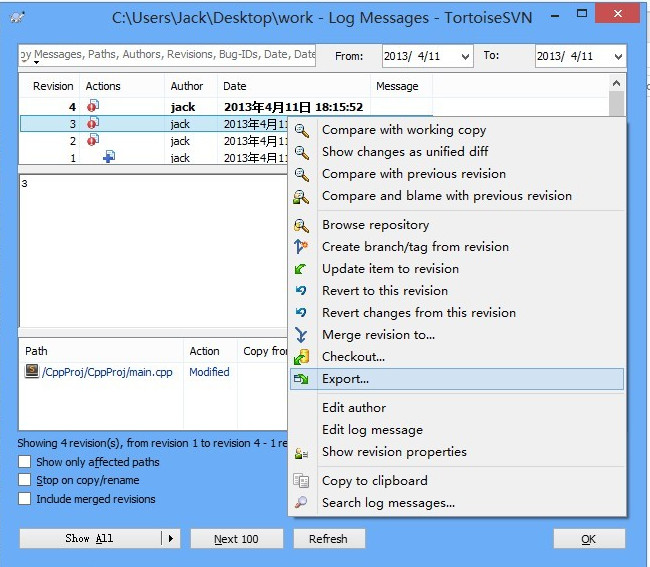Viewport: 650px width, 567px height.
Task: Click the green Update item to revision icon
Action: pyautogui.click(x=301, y=269)
